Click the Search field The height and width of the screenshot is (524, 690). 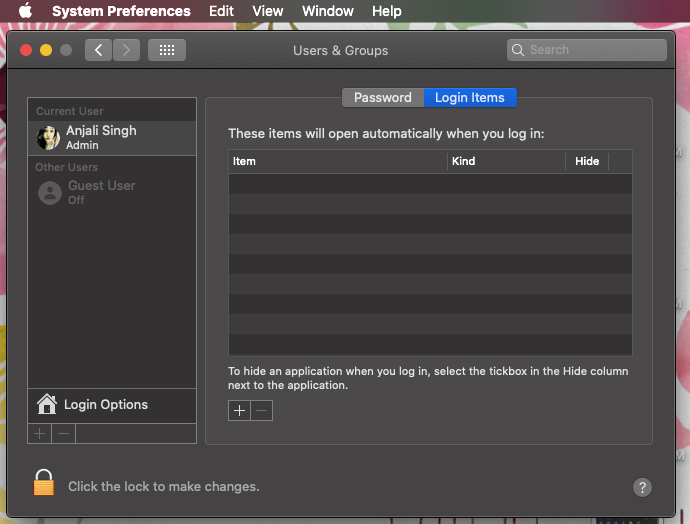pos(586,50)
